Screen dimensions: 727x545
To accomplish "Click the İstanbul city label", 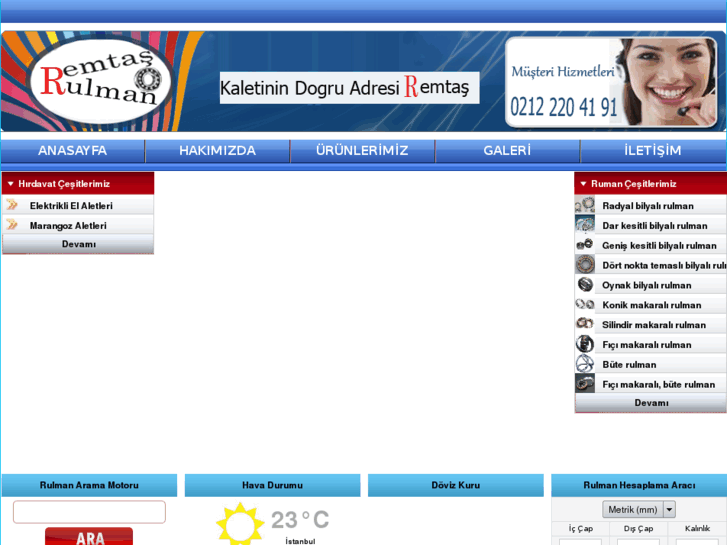I will [300, 541].
